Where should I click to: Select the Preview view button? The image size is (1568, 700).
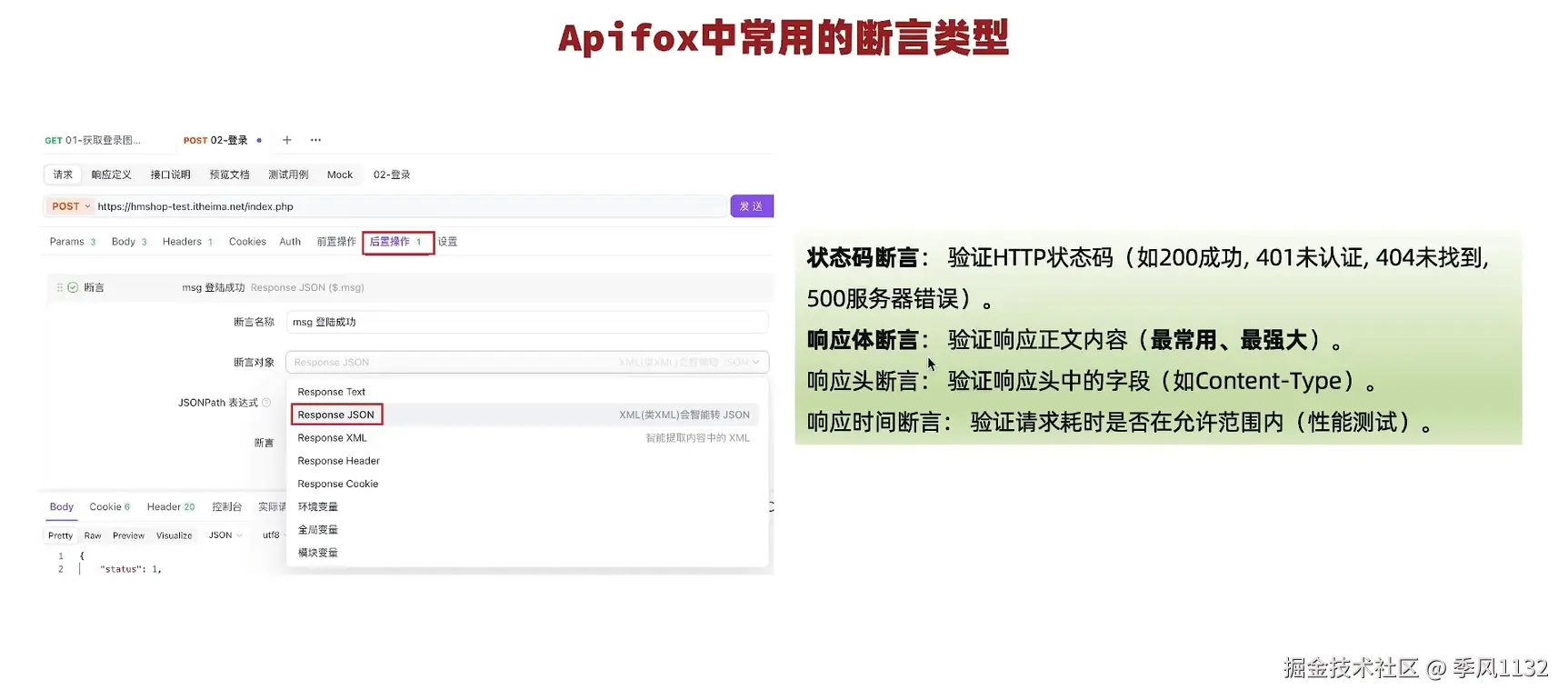click(x=128, y=535)
